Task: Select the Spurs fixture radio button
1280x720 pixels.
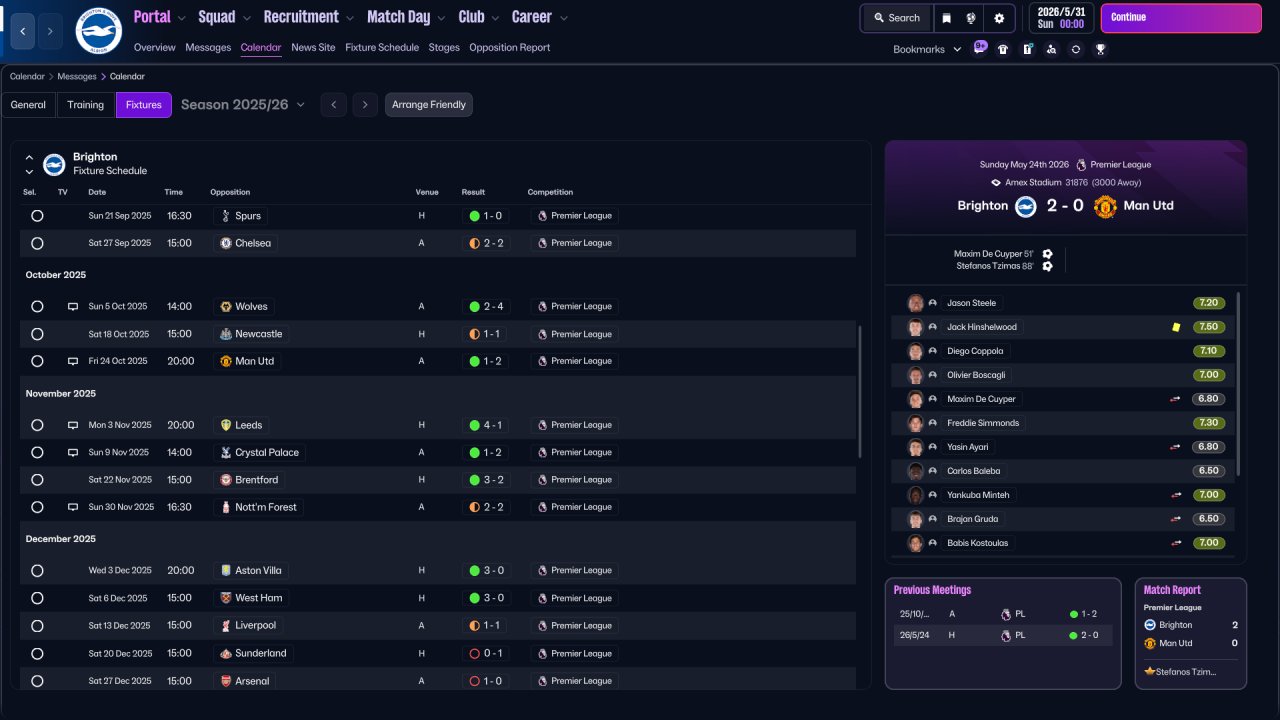Action: (x=37, y=216)
